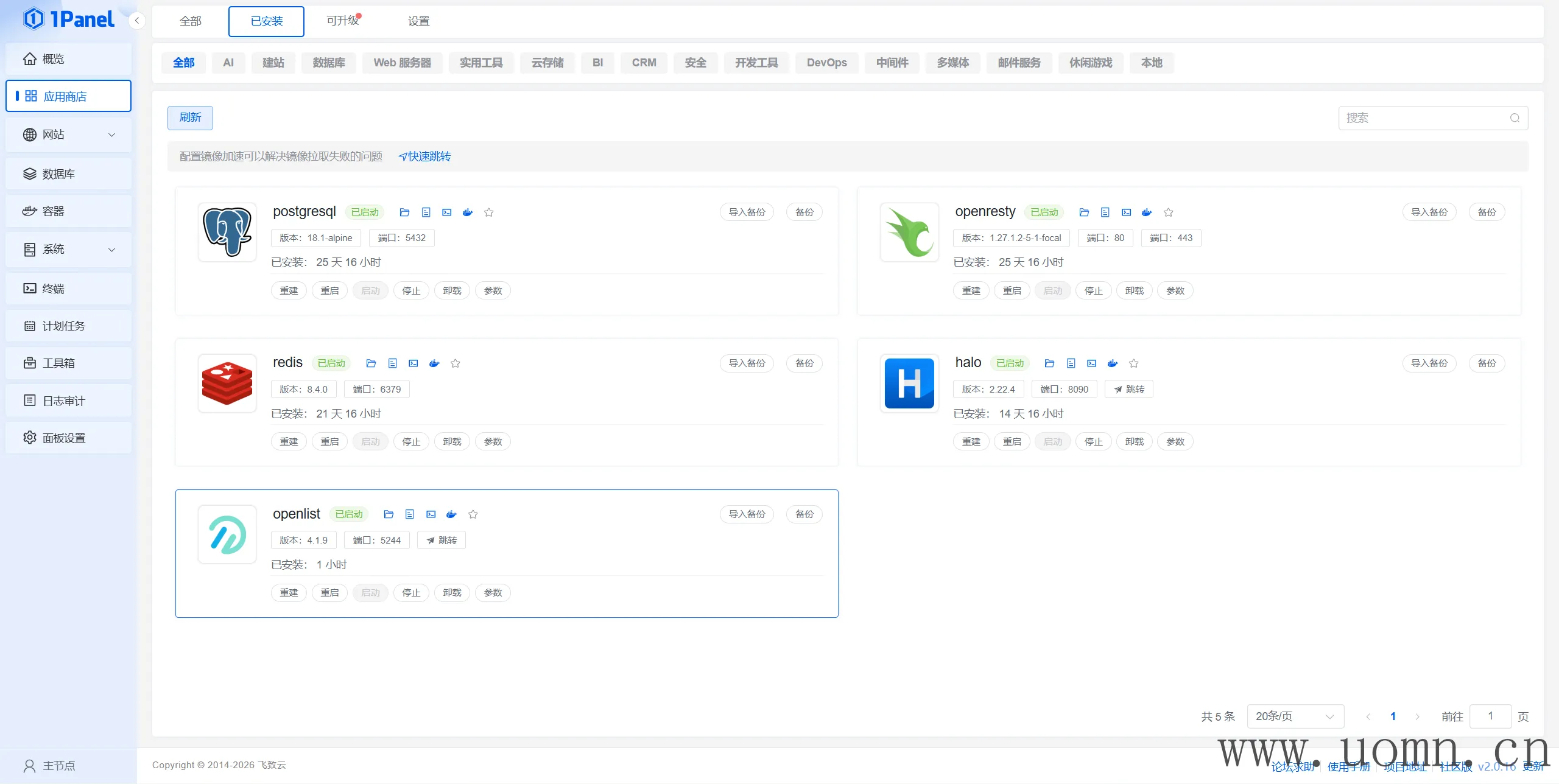Click the search magnifier icon
Screen dimensions: 1559x784
1515,118
